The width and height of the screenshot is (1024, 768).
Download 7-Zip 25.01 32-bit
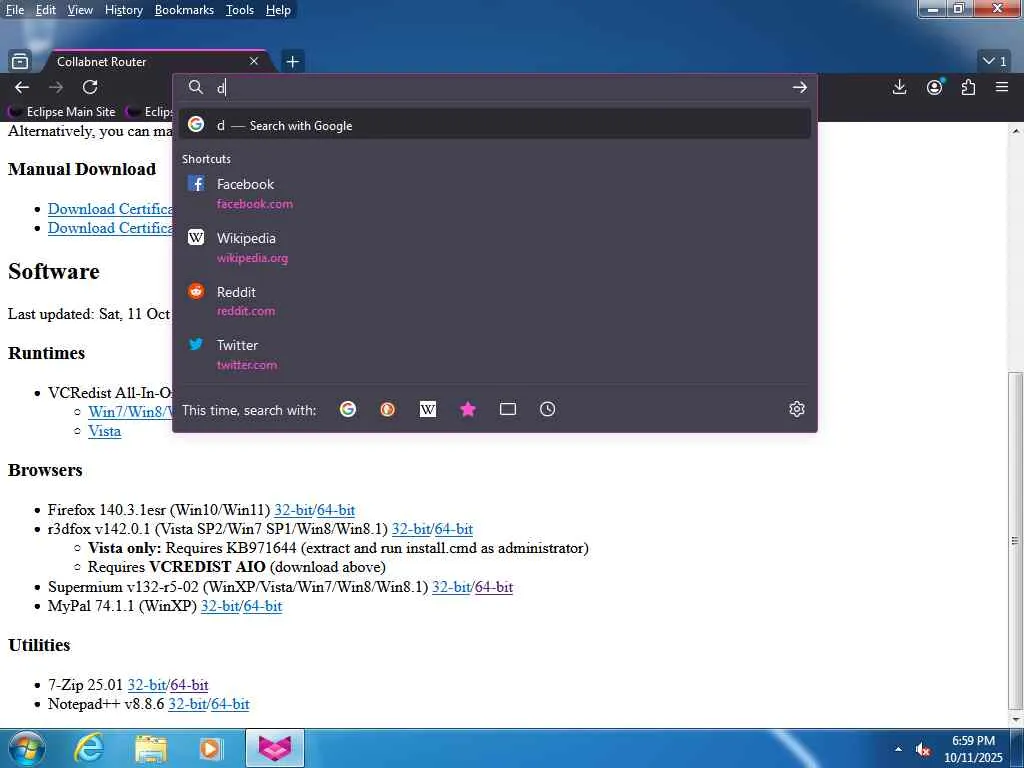147,685
